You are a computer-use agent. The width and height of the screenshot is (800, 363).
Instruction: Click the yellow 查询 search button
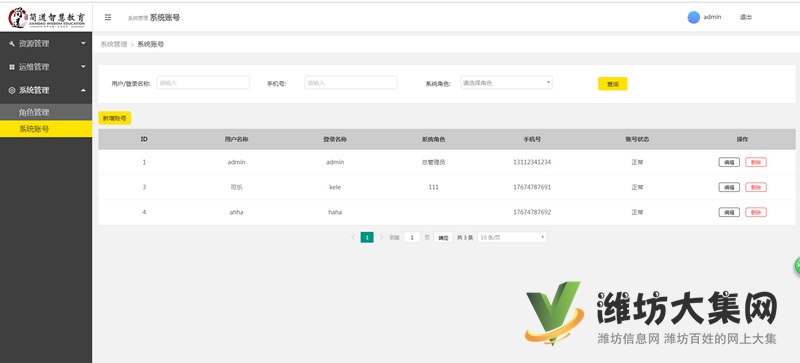pyautogui.click(x=613, y=84)
